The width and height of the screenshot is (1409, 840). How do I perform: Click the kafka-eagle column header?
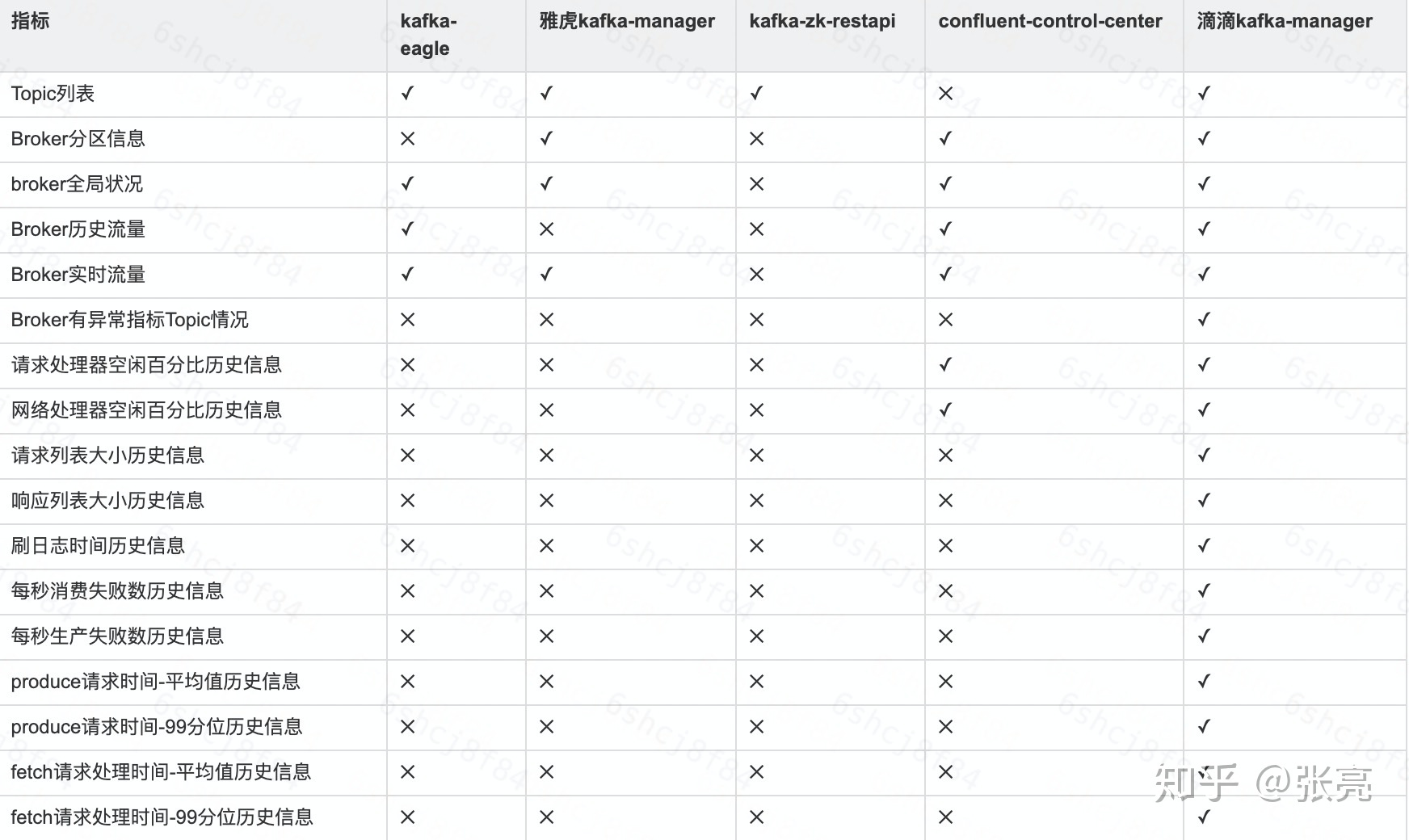pos(428,35)
